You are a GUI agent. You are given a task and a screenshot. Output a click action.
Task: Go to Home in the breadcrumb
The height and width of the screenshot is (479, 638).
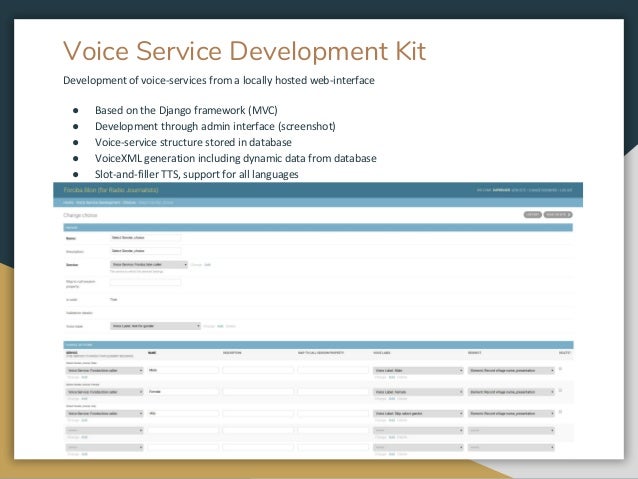68,201
